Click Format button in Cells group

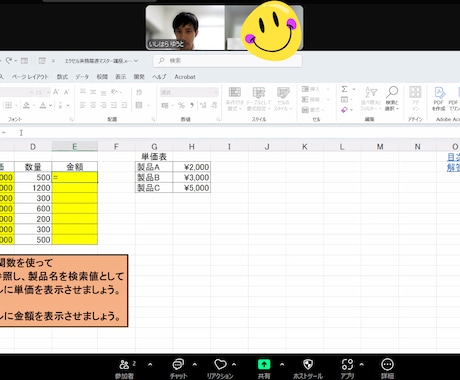coord(313,110)
